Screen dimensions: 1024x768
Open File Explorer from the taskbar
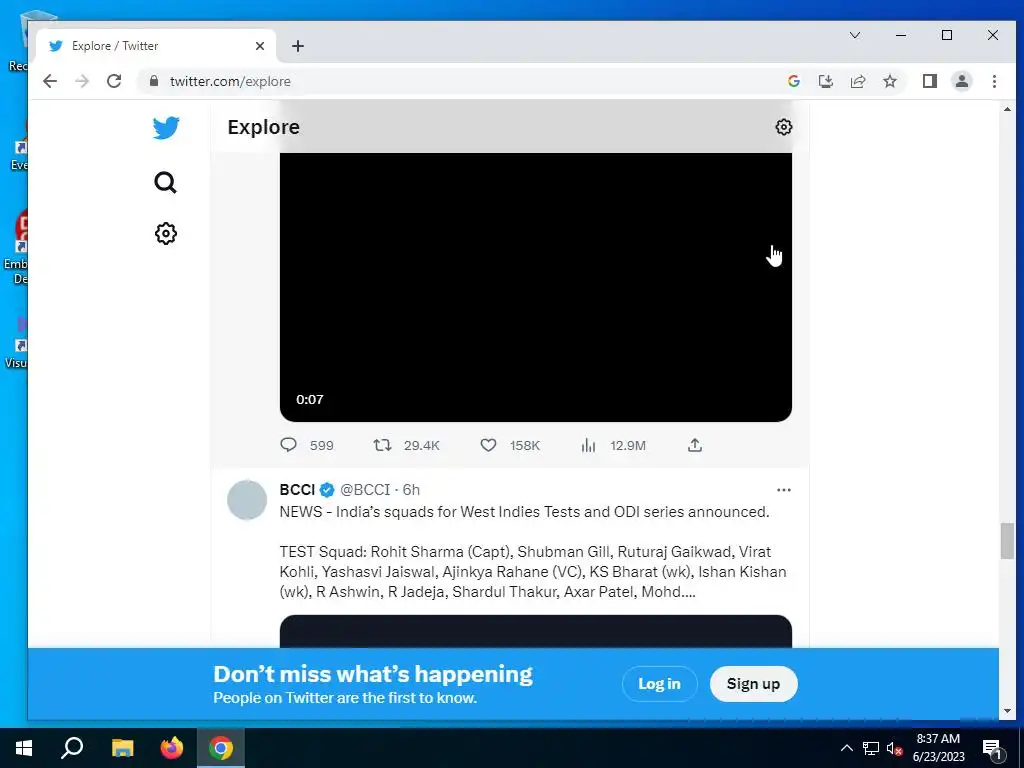(122, 748)
